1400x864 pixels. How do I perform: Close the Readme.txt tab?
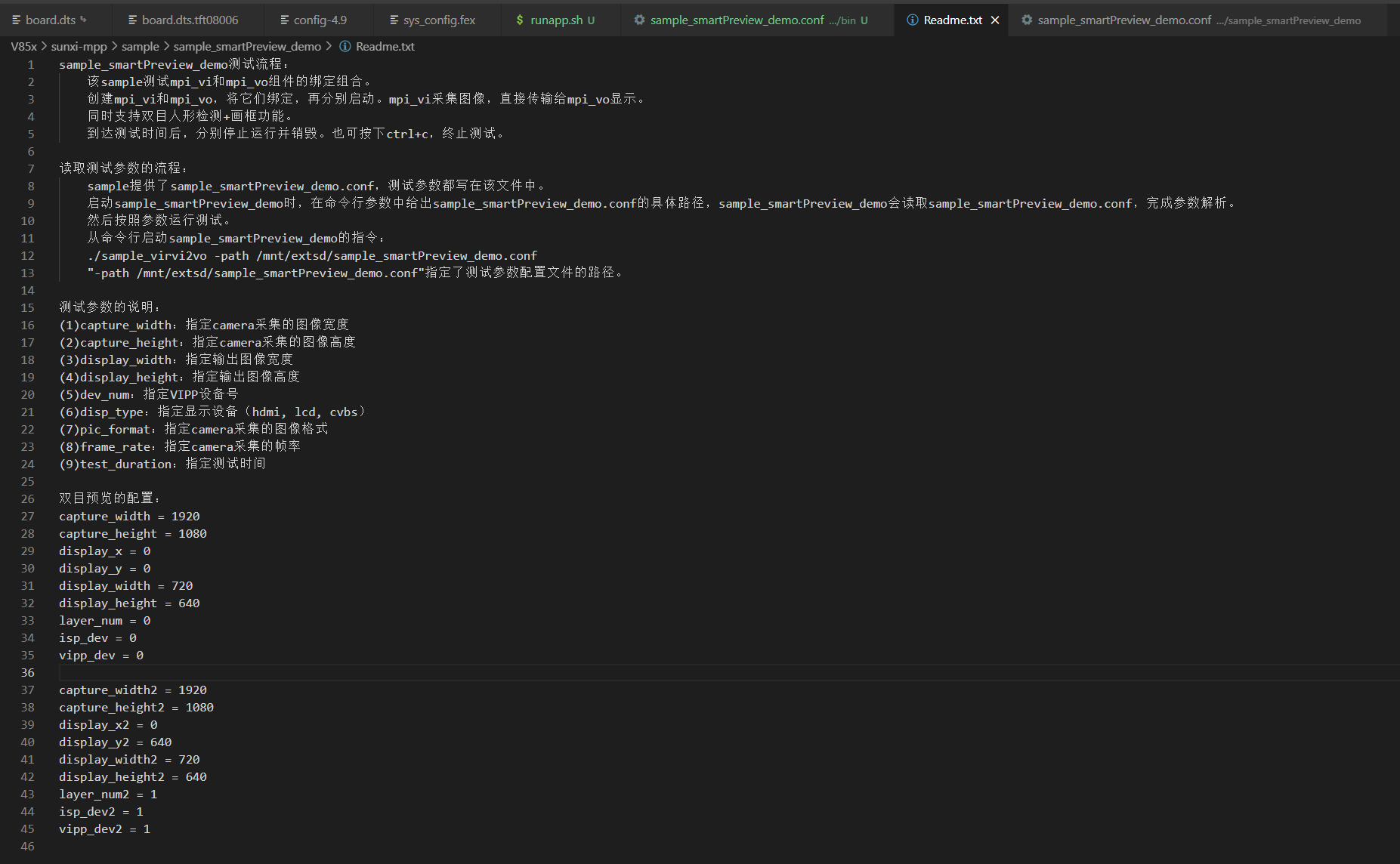click(x=995, y=20)
